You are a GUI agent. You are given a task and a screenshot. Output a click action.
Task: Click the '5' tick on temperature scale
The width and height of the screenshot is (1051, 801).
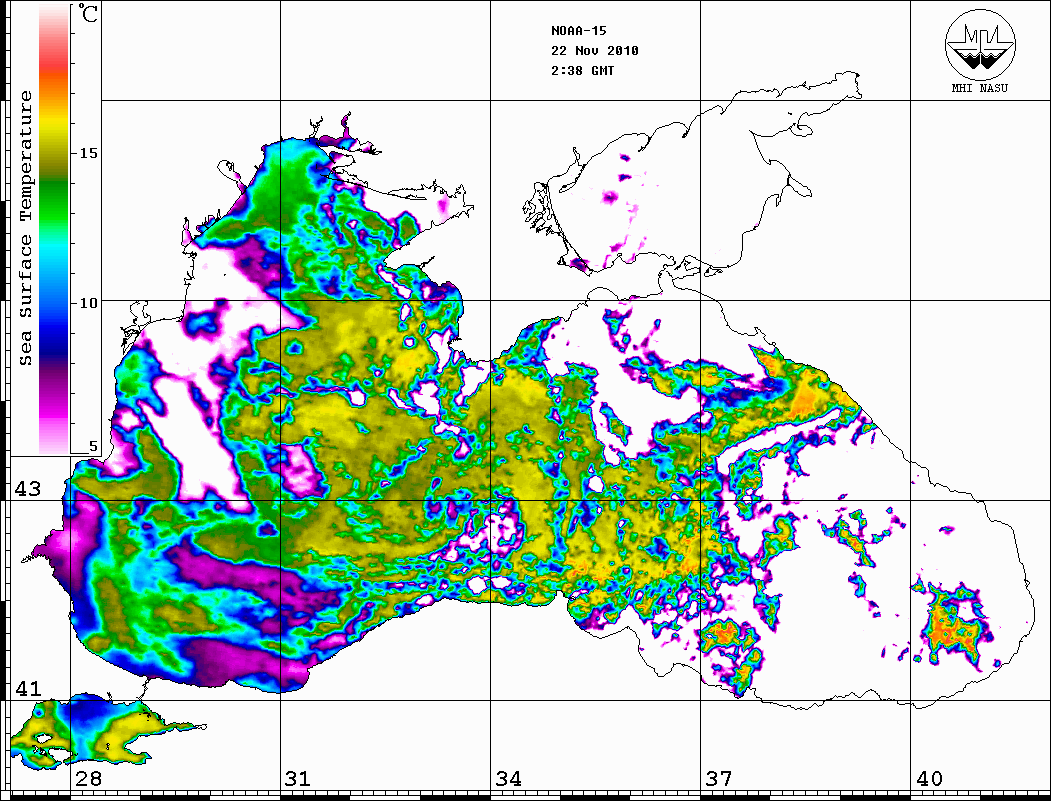[x=93, y=446]
